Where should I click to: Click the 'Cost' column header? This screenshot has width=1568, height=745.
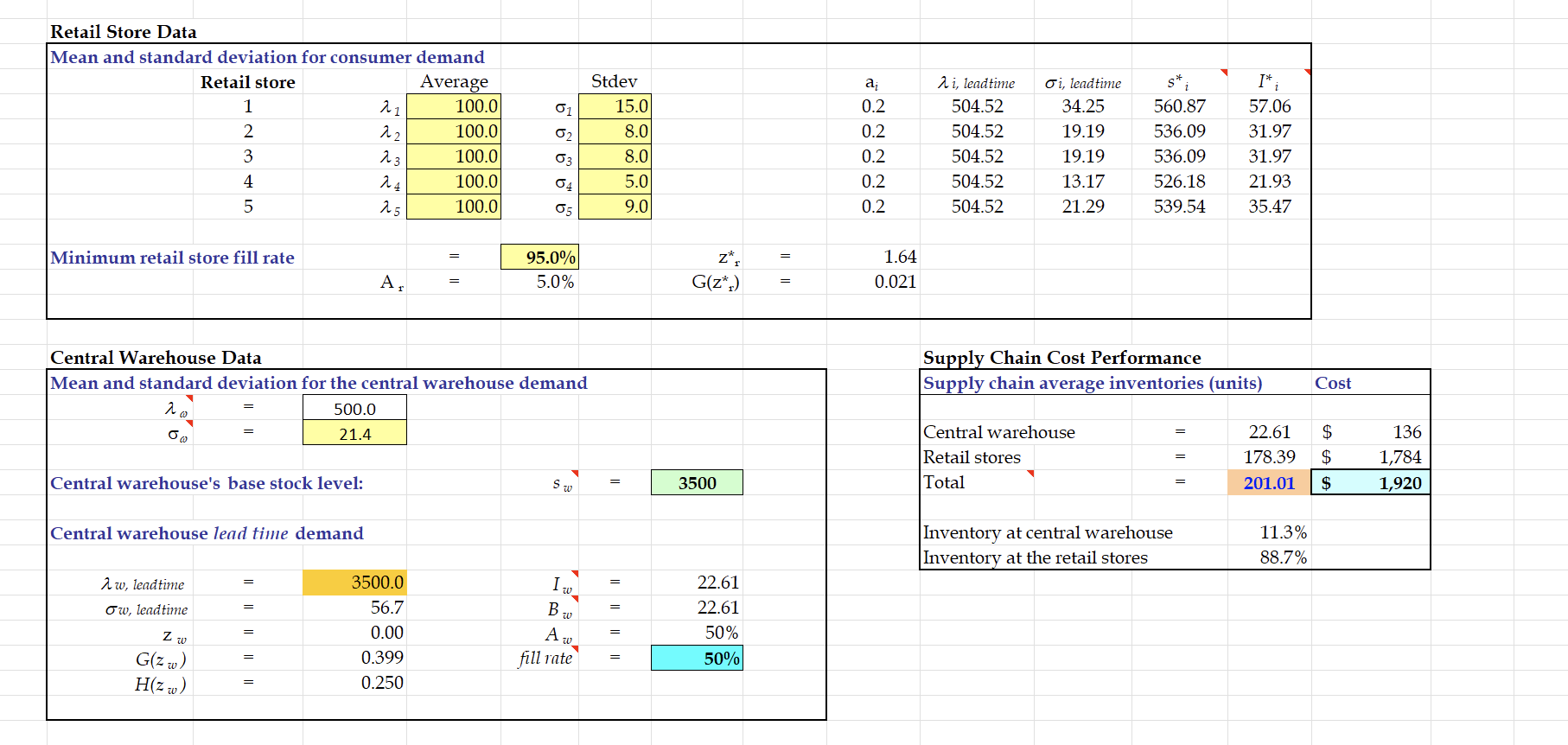(1333, 383)
